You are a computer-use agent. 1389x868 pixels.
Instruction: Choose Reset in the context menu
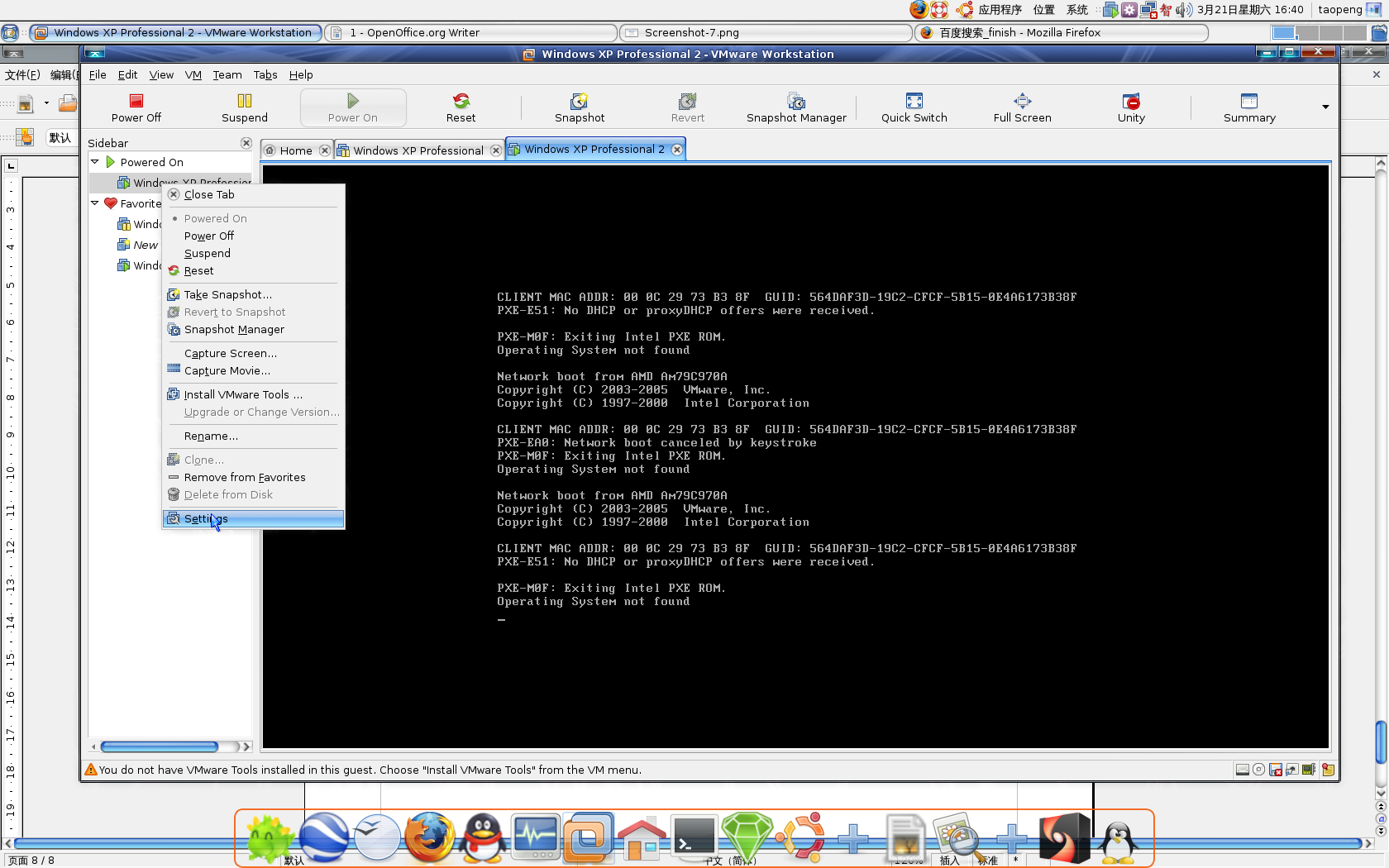(x=253, y=270)
